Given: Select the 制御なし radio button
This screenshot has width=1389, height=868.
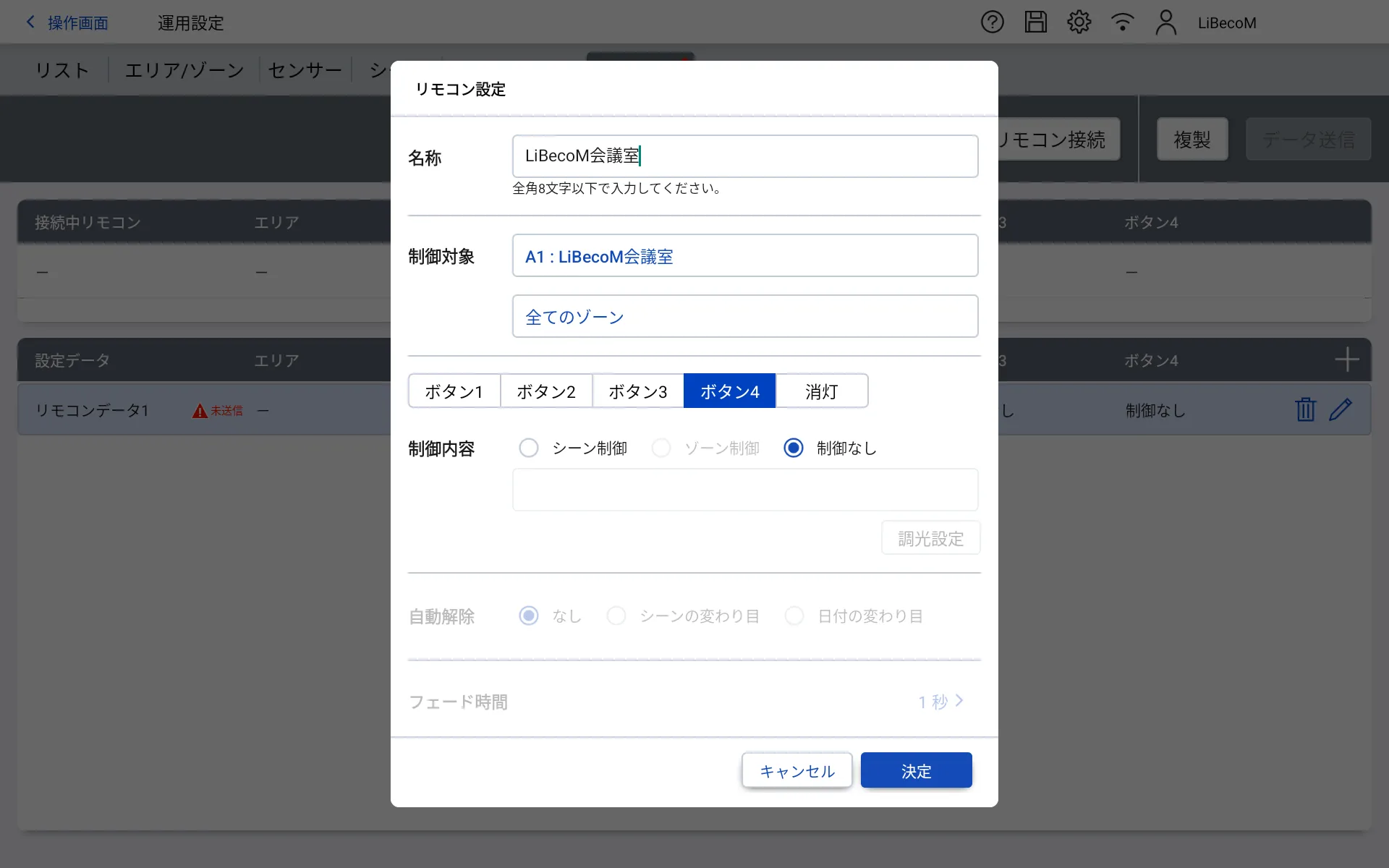Looking at the screenshot, I should tap(794, 448).
